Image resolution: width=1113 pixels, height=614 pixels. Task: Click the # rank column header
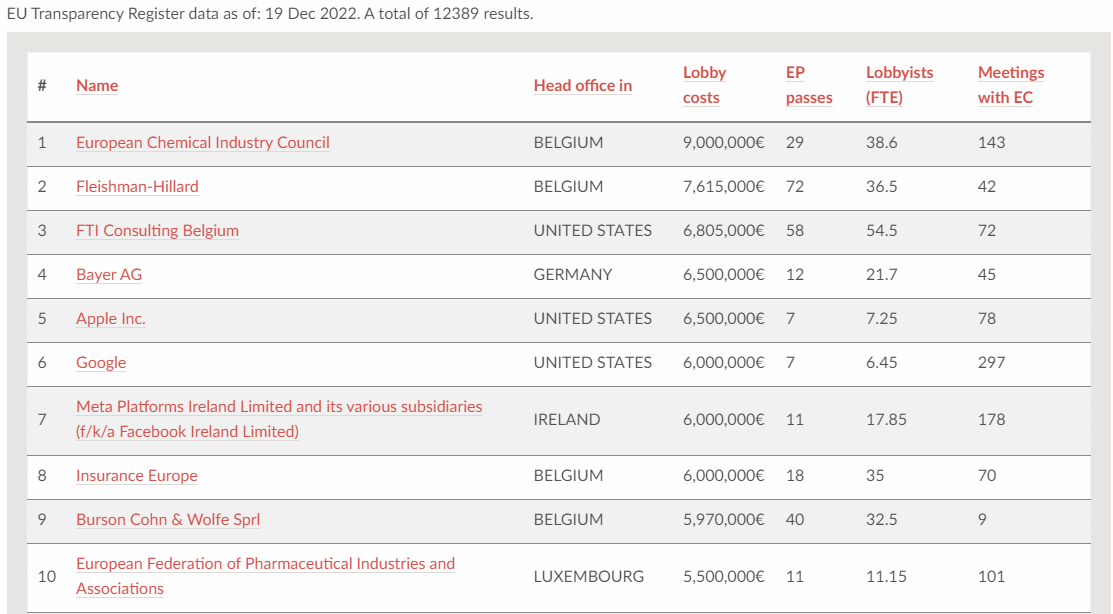pos(42,86)
